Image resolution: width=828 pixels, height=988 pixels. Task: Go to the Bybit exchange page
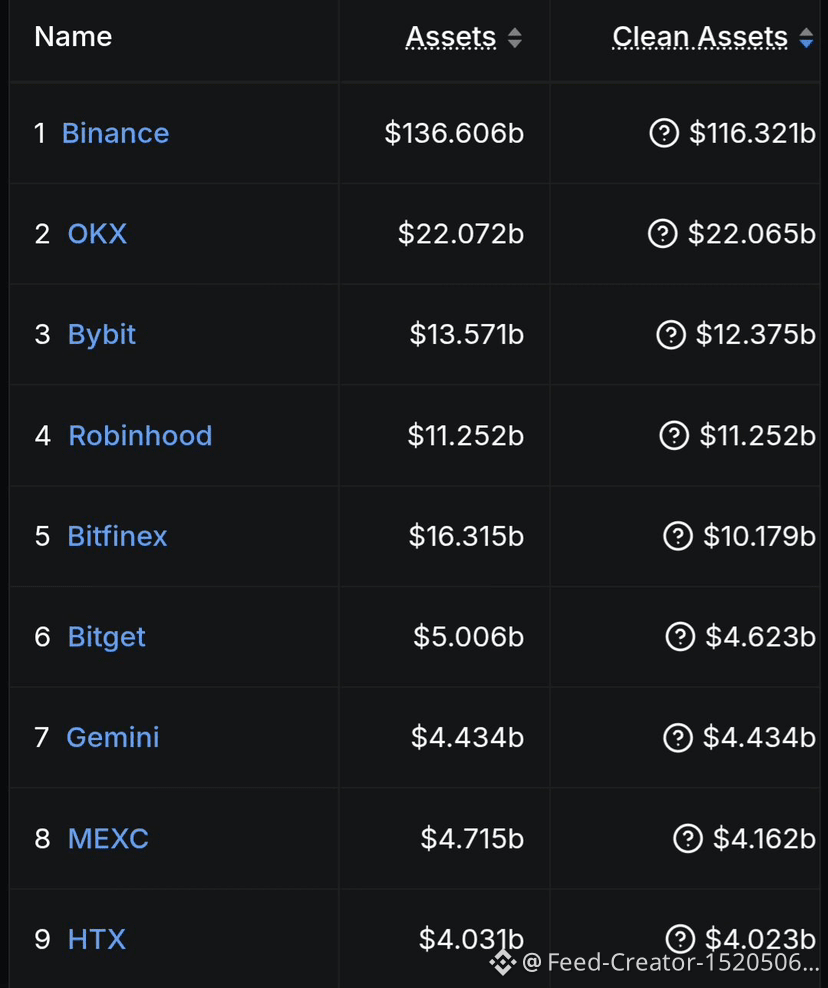[101, 335]
